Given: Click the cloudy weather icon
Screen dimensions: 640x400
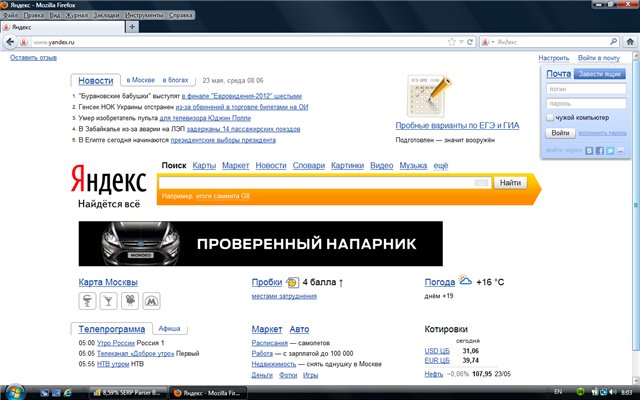Looking at the screenshot, I should click(465, 280).
